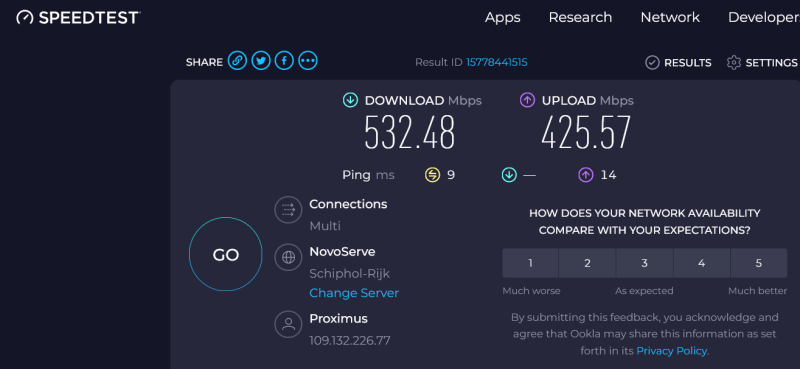
Task: Click the Change Server link
Action: coord(354,293)
